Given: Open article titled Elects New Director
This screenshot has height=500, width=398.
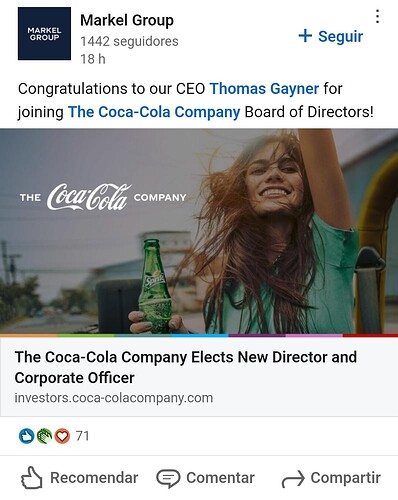Looking at the screenshot, I should [x=186, y=367].
